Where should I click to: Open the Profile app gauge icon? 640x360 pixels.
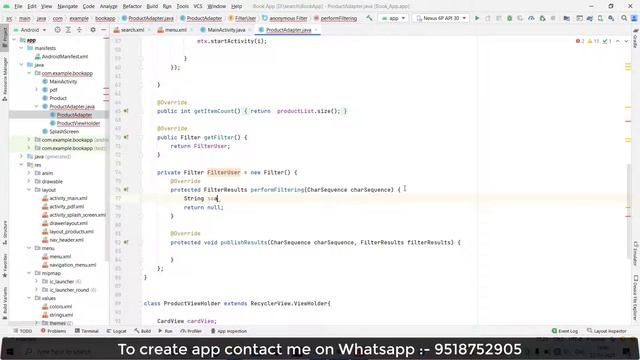tap(531, 18)
